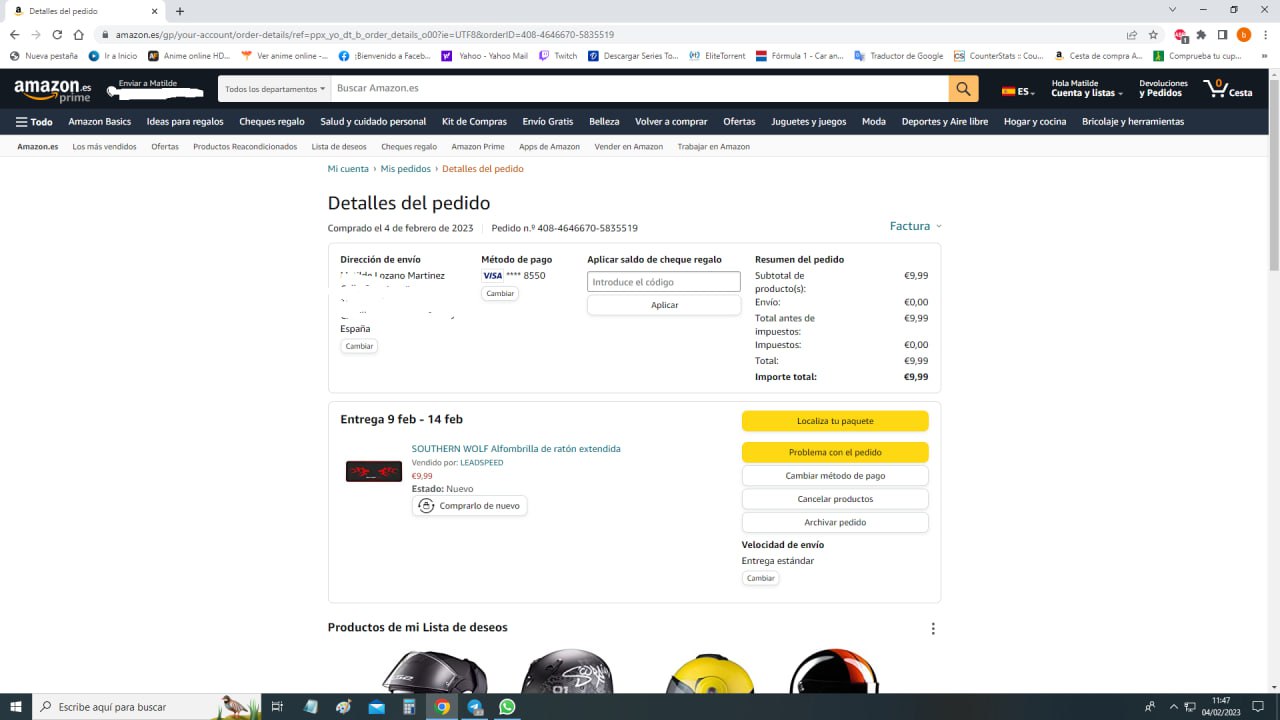Click the share page icon in address bar

[x=1131, y=34]
